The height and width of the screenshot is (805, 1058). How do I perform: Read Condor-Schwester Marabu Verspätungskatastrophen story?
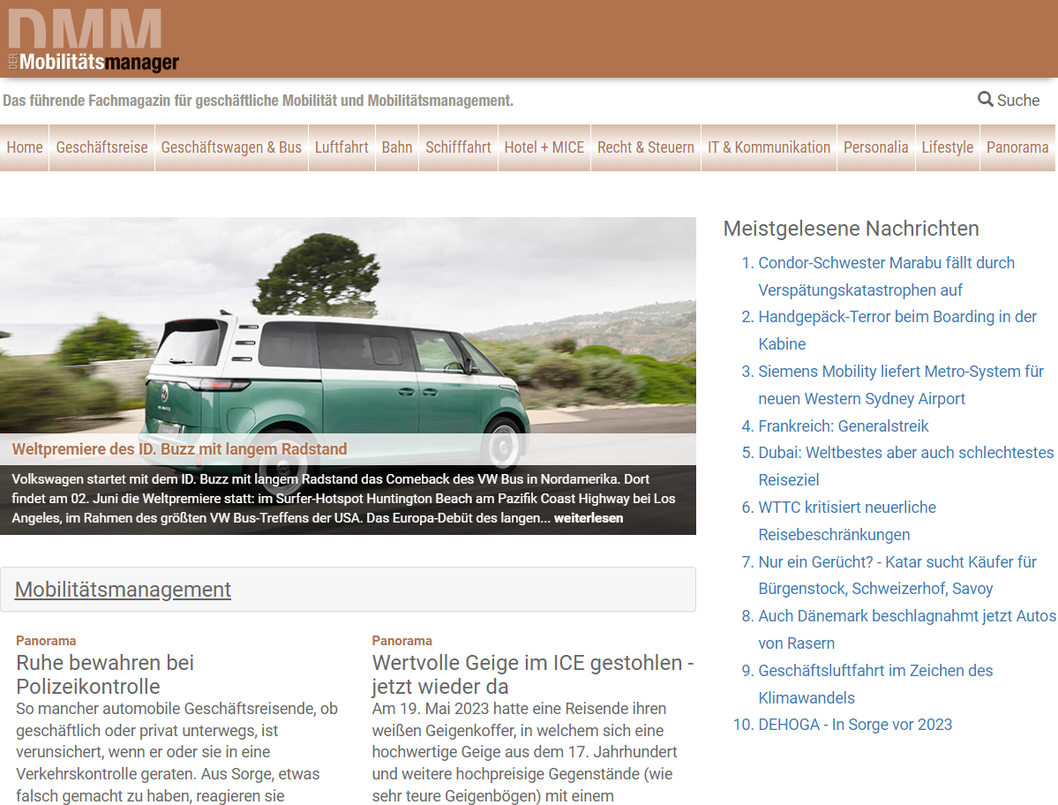tap(887, 276)
